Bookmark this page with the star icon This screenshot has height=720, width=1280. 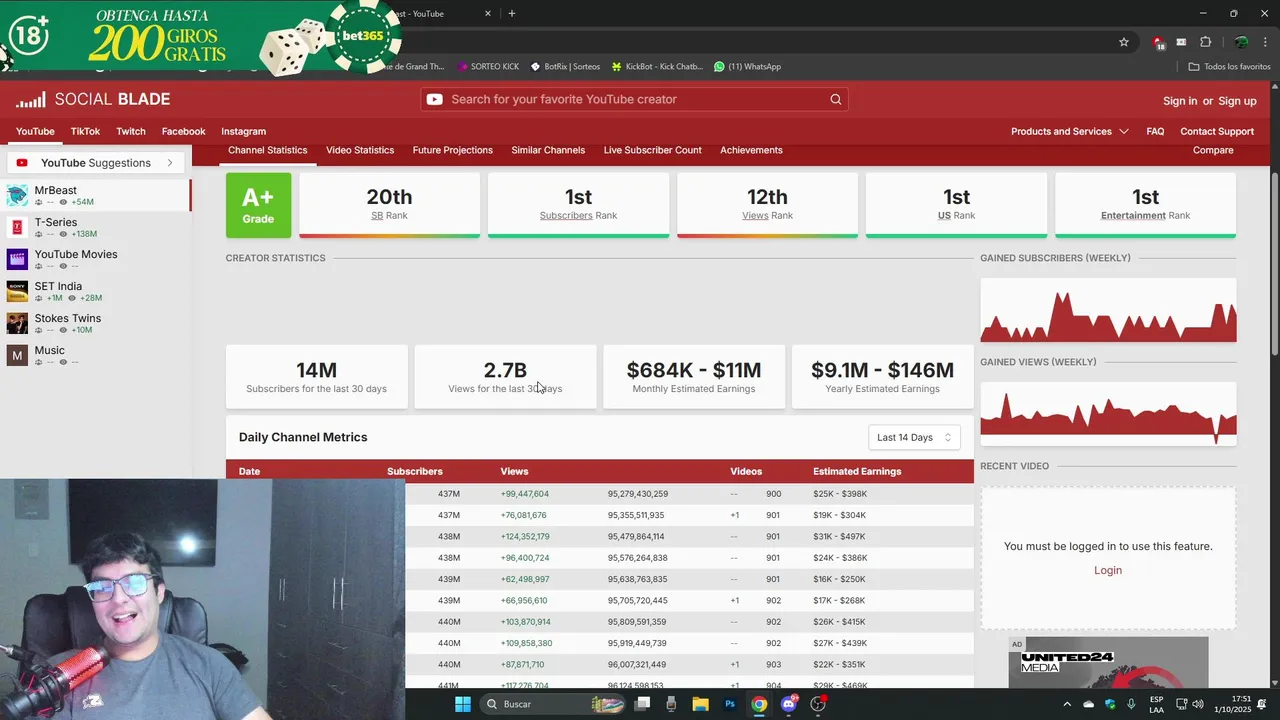pyautogui.click(x=1124, y=42)
